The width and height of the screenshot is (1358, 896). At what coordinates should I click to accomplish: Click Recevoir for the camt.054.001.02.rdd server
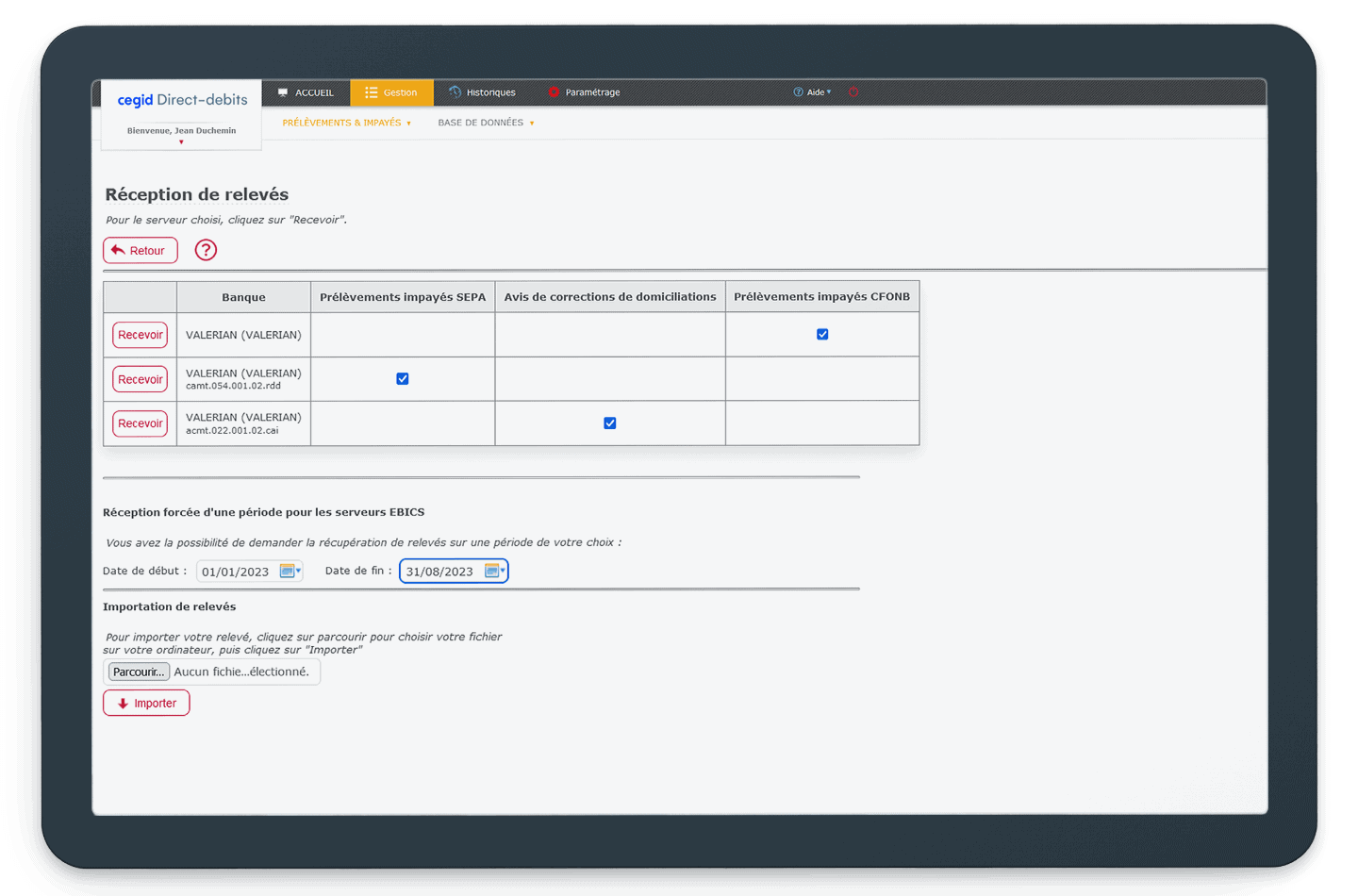coord(141,379)
